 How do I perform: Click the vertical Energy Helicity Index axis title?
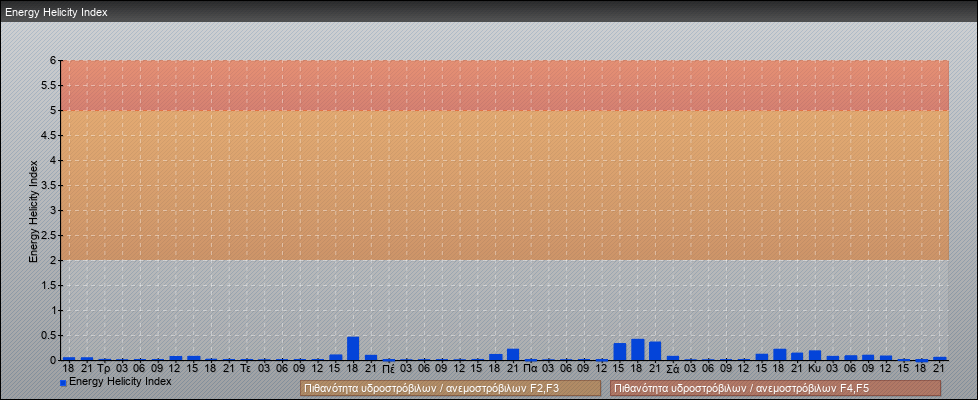tap(34, 210)
